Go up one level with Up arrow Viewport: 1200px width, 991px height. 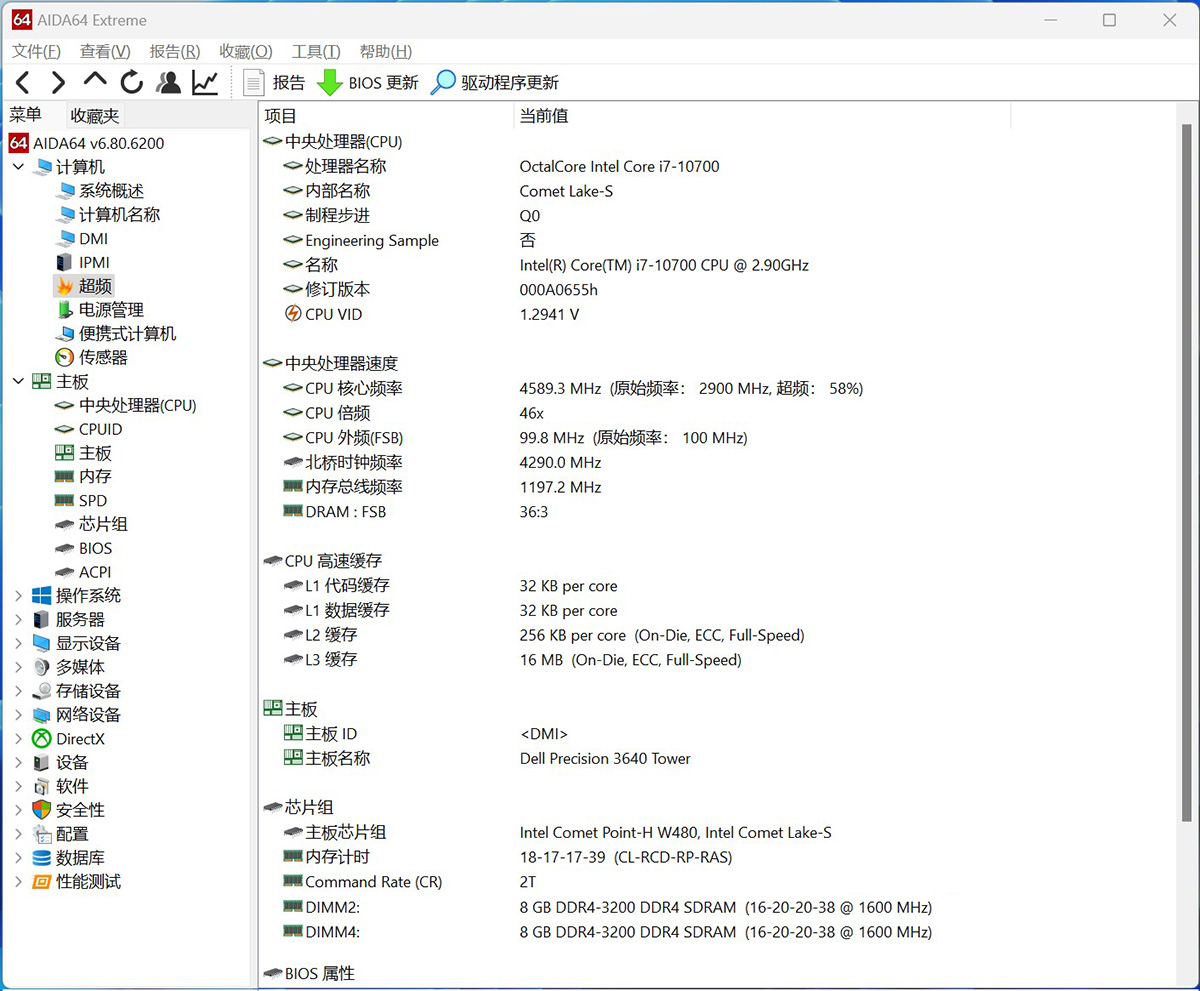(x=95, y=81)
